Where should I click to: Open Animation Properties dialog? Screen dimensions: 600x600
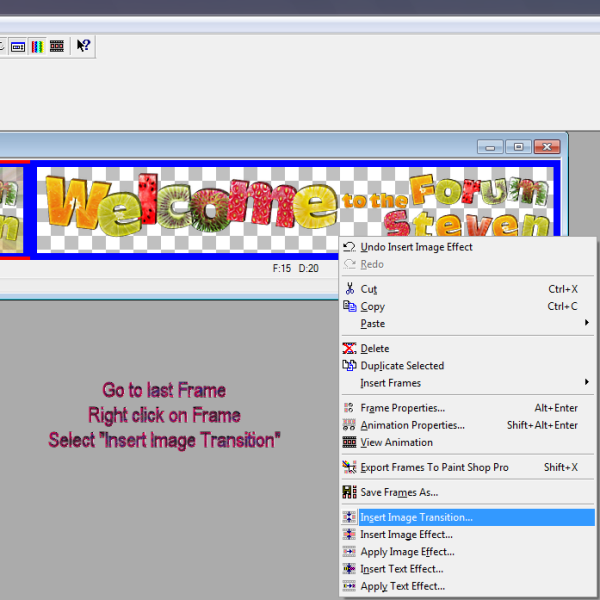pos(468,425)
